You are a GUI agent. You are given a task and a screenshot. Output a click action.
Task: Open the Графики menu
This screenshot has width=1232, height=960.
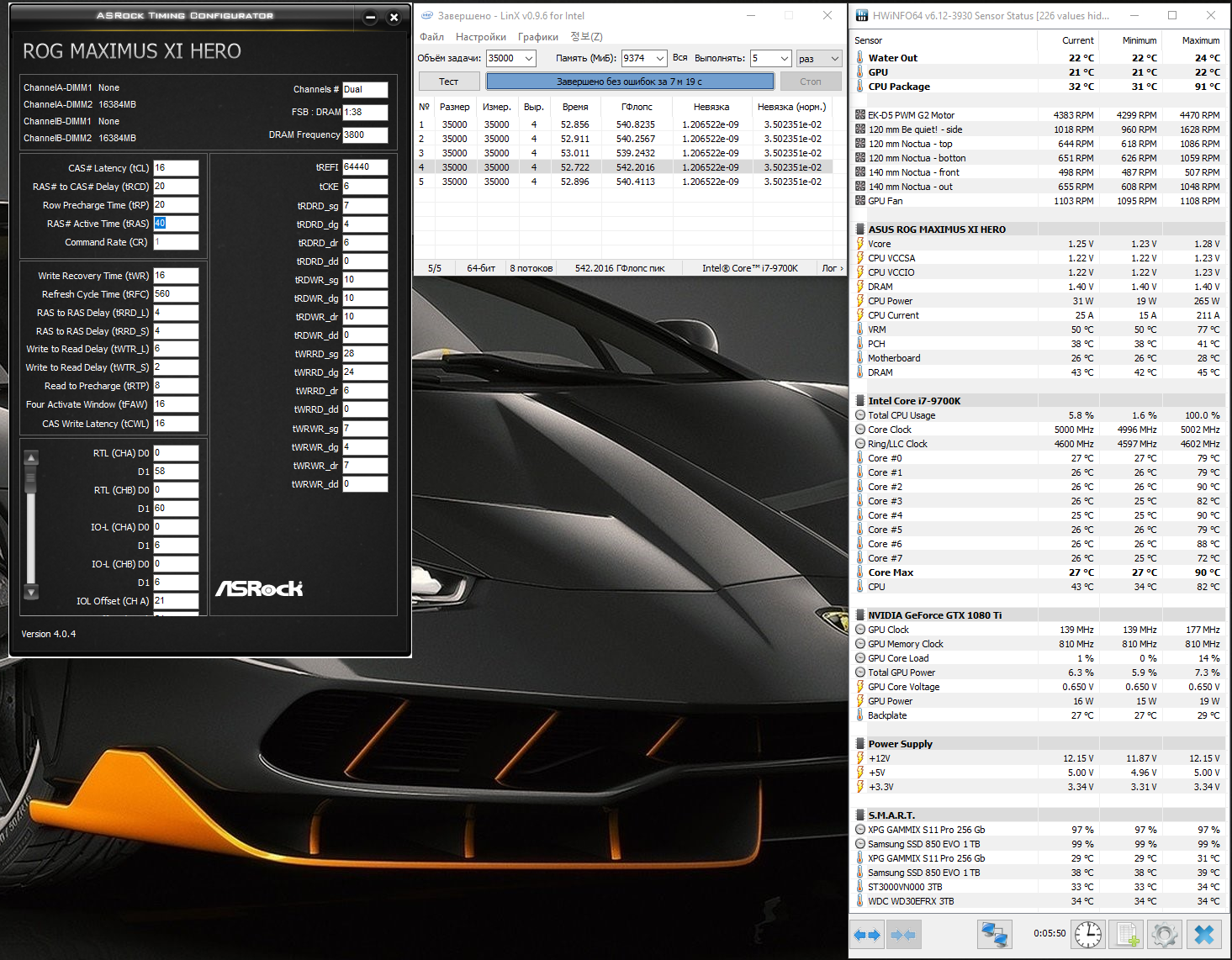tap(537, 37)
